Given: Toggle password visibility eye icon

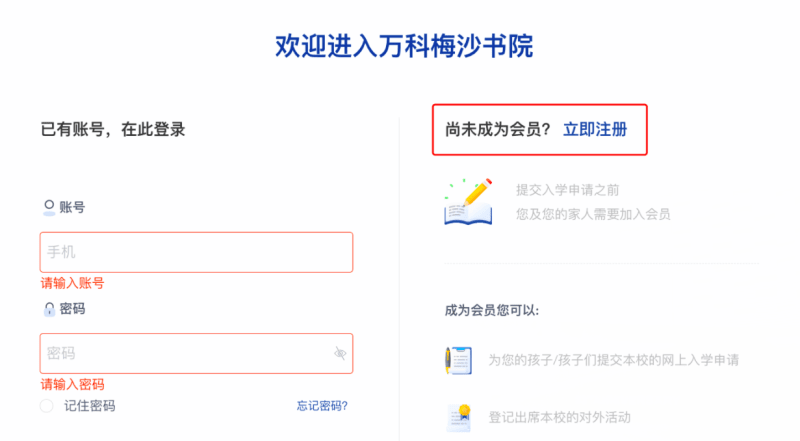Looking at the screenshot, I should pyautogui.click(x=340, y=353).
